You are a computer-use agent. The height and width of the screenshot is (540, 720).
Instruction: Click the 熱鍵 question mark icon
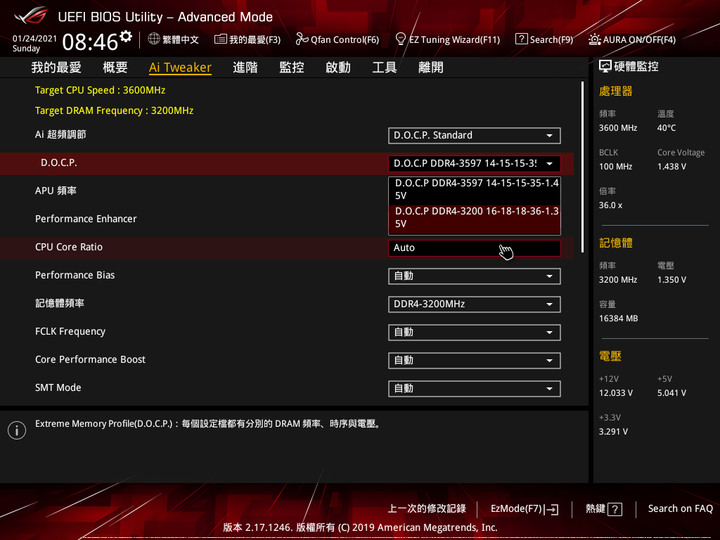click(x=615, y=509)
